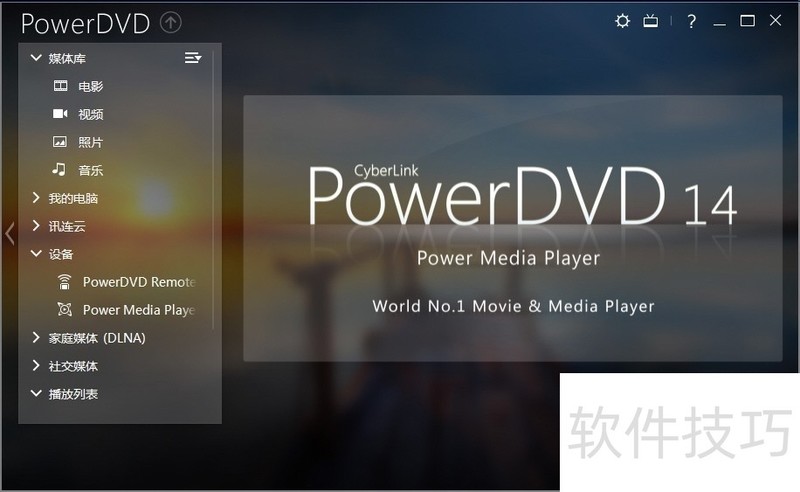This screenshot has width=800, height=492.
Task: Click the 讯连云 label
Action: click(x=67, y=226)
